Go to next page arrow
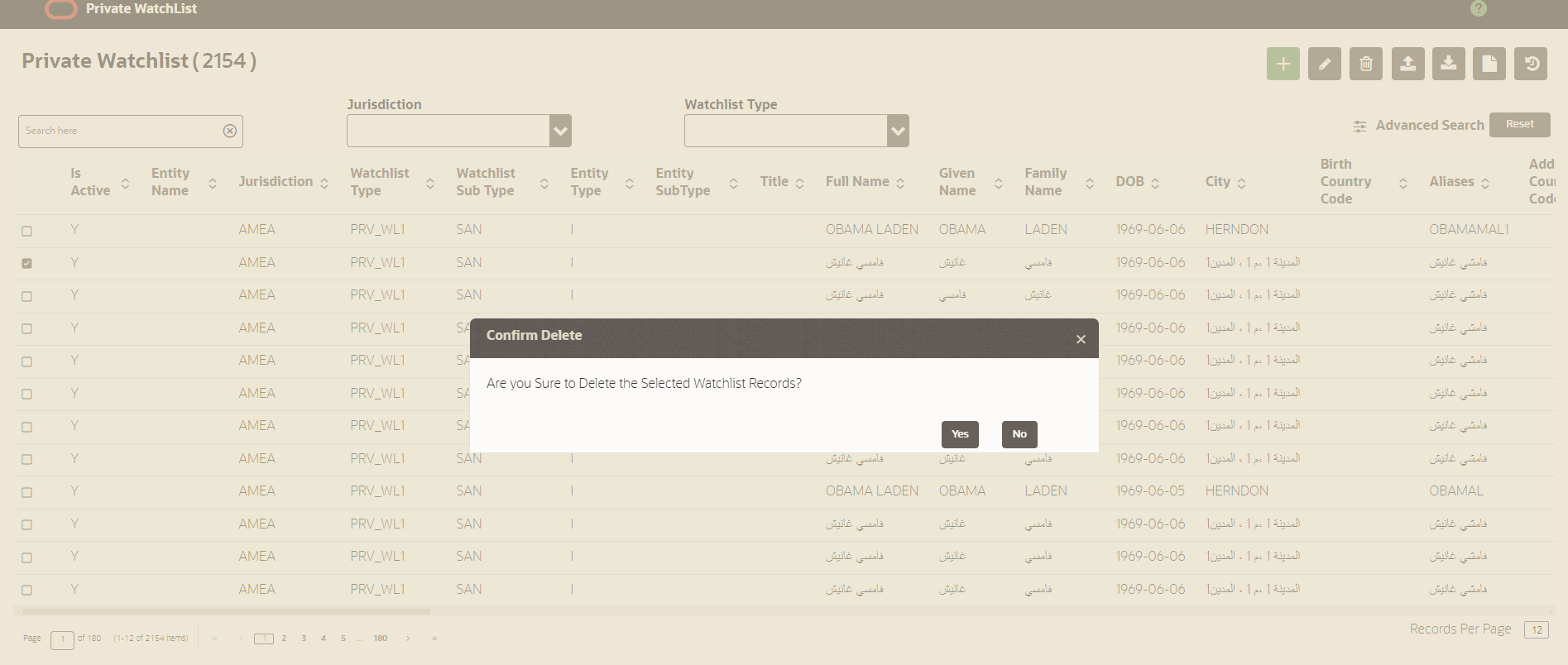 click(x=408, y=639)
